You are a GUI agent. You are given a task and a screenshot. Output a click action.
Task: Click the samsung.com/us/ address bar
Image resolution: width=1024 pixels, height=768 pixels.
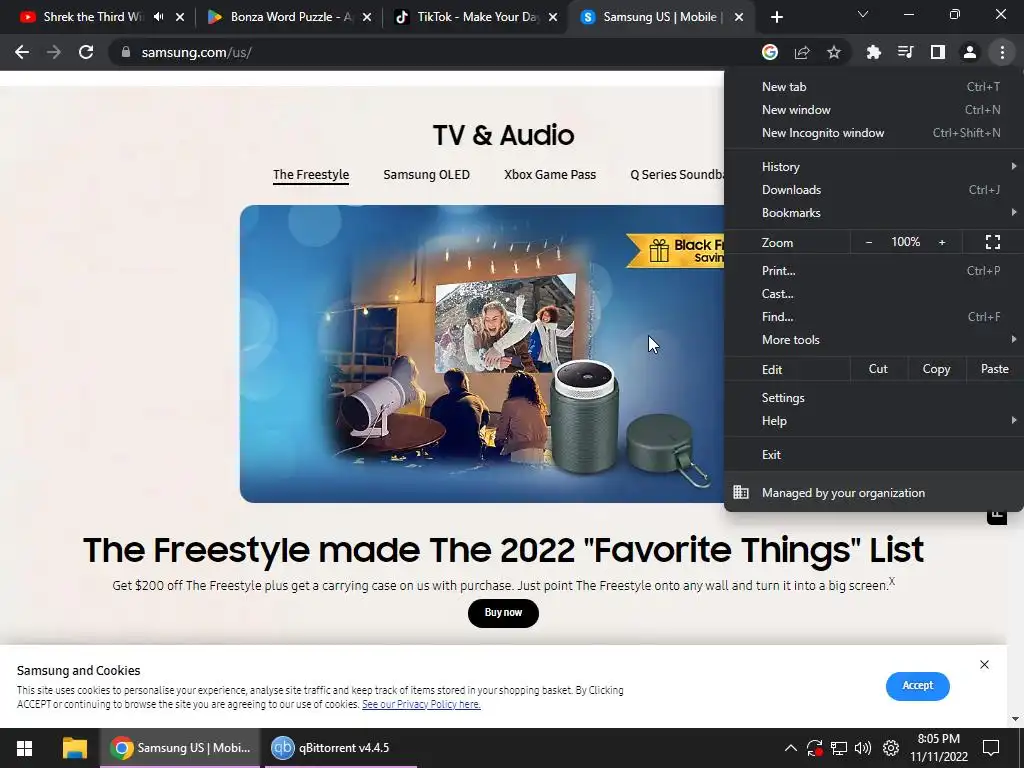point(431,52)
